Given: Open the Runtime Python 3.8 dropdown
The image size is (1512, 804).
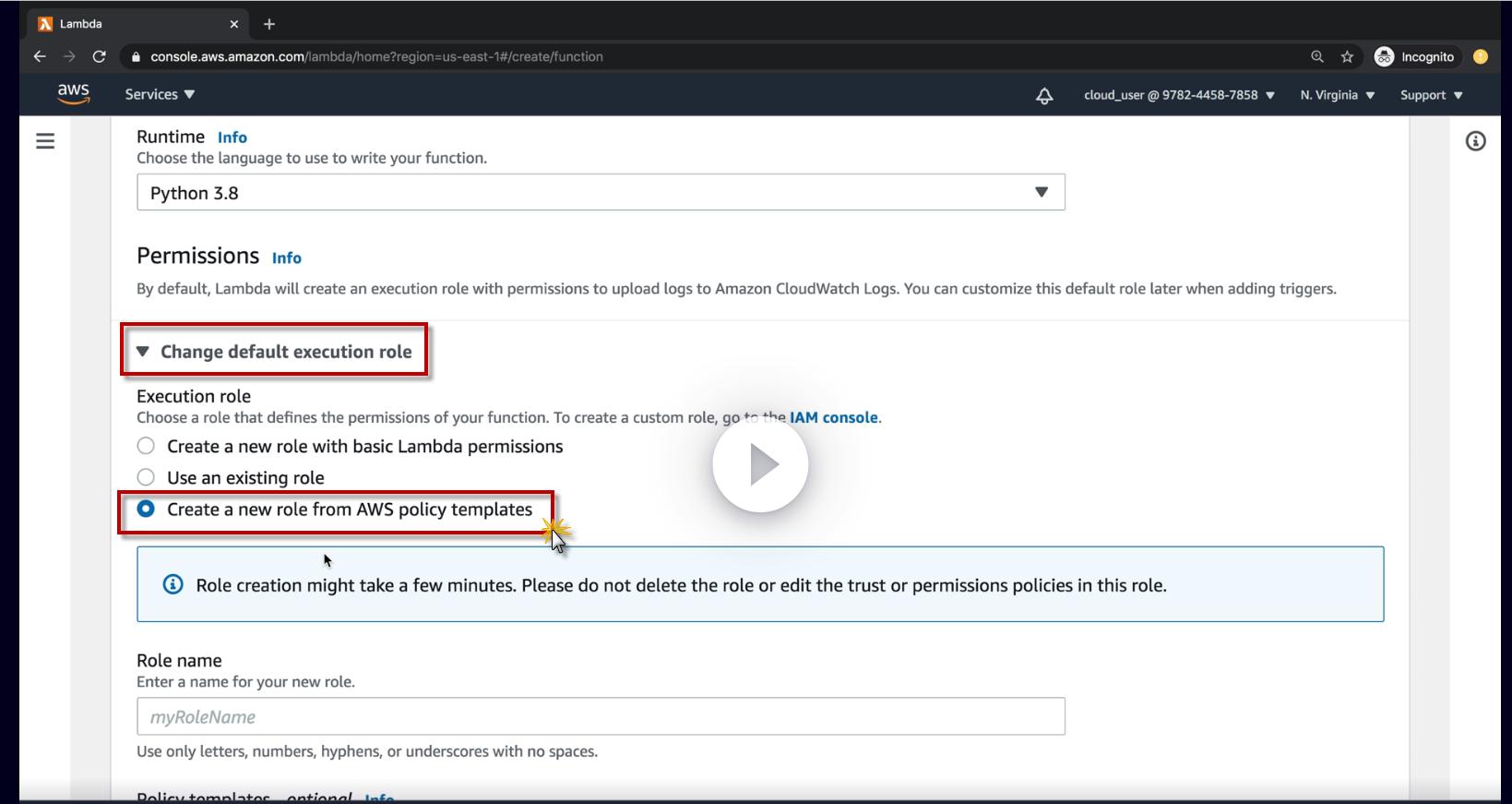Looking at the screenshot, I should point(601,193).
